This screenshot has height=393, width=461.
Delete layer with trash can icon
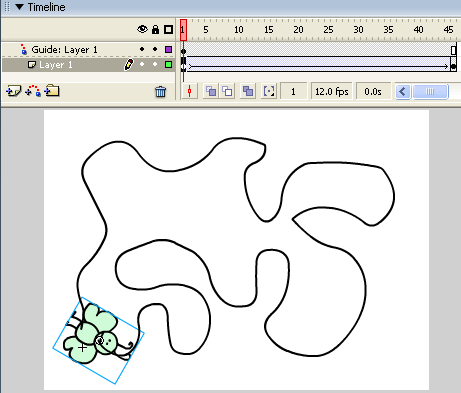(x=160, y=91)
